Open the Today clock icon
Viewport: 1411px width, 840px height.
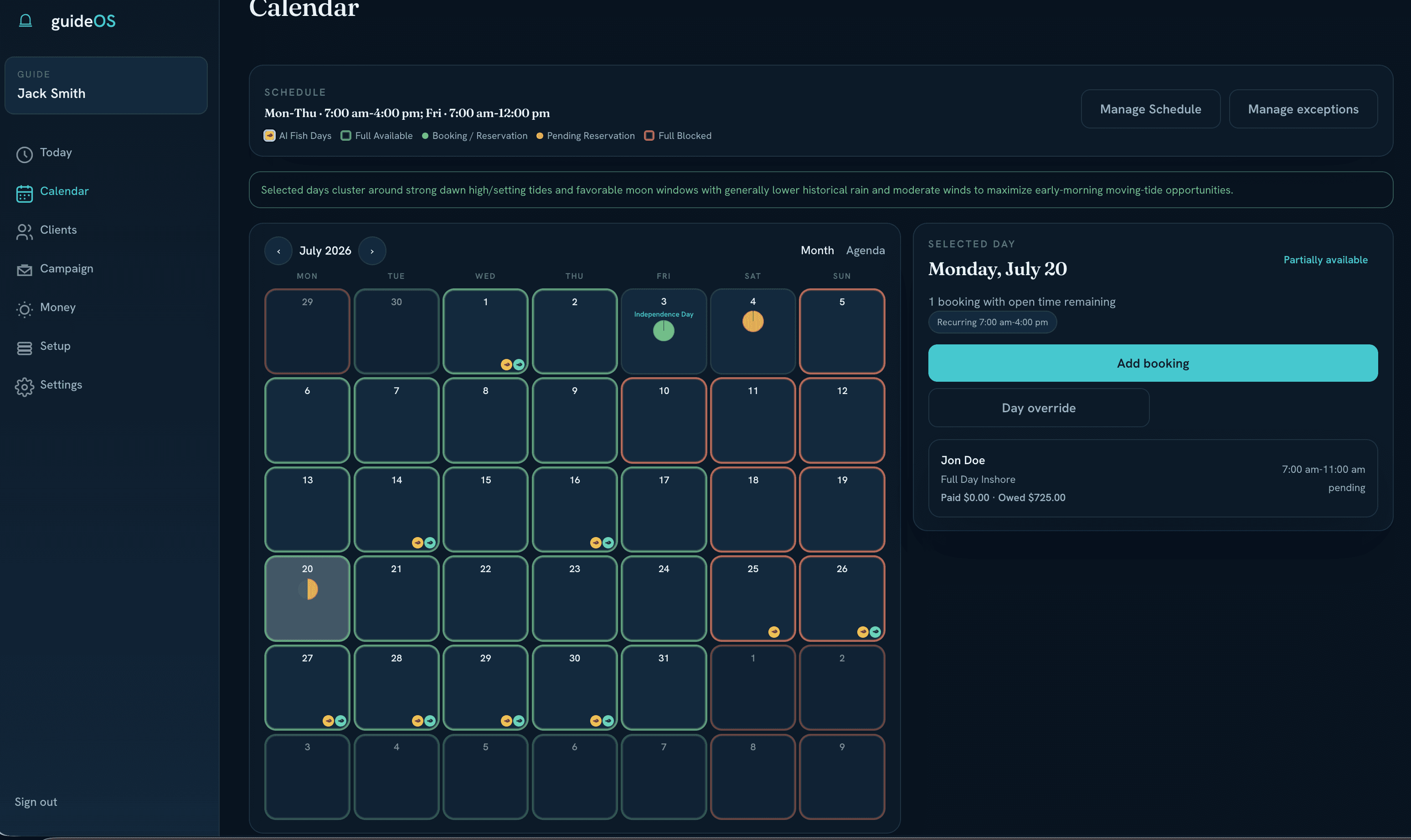pyautogui.click(x=24, y=154)
